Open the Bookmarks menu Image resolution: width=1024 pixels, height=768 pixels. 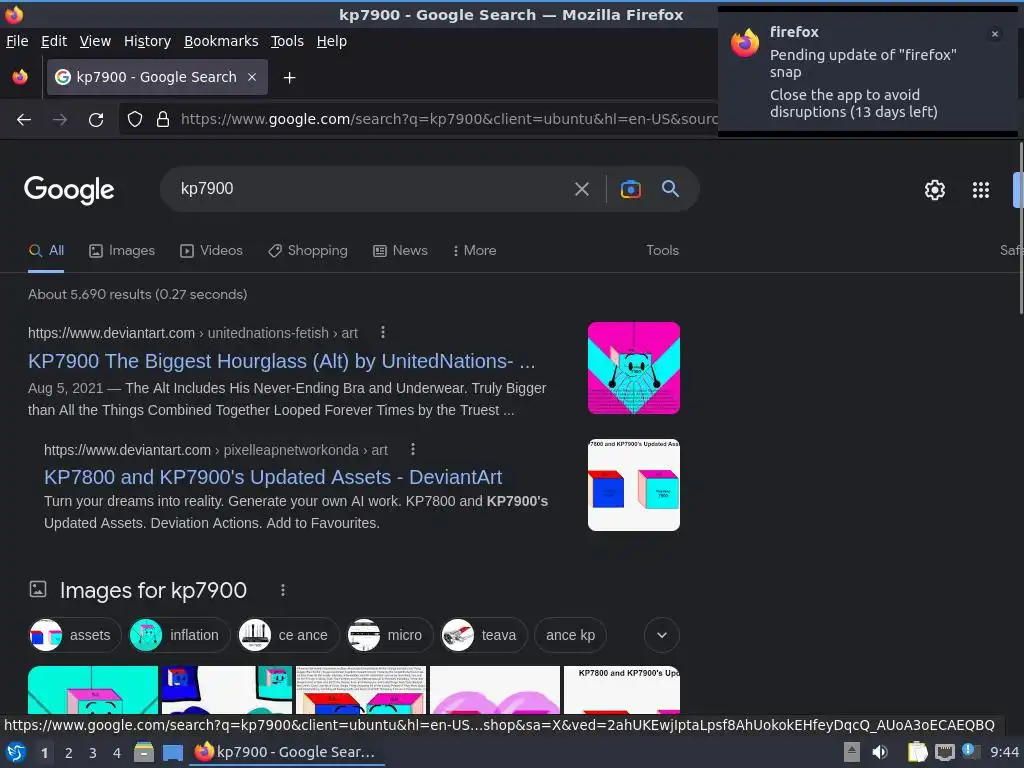pyautogui.click(x=221, y=41)
